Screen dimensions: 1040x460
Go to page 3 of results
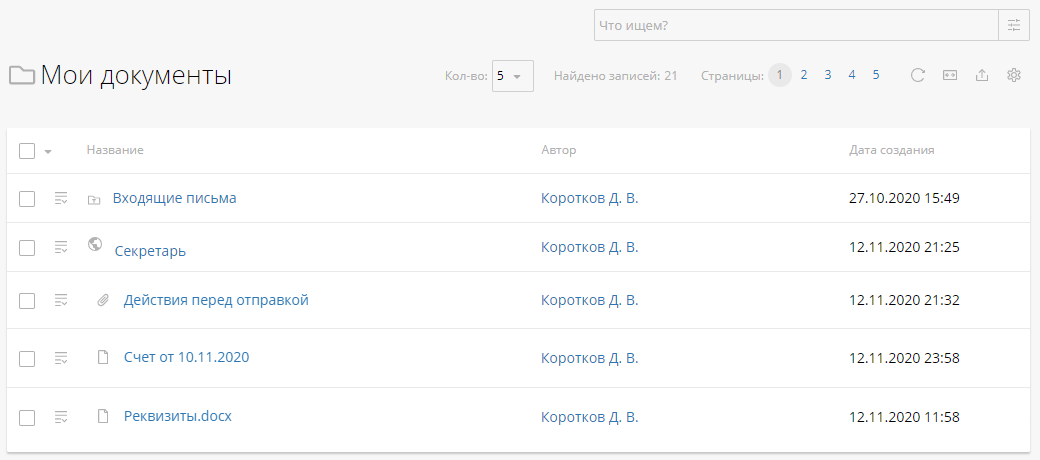[x=828, y=75]
